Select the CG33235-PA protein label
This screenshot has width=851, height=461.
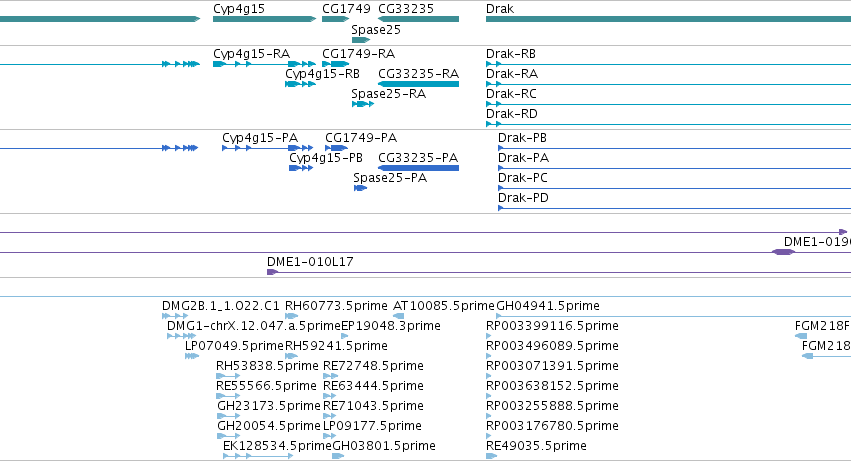point(418,158)
